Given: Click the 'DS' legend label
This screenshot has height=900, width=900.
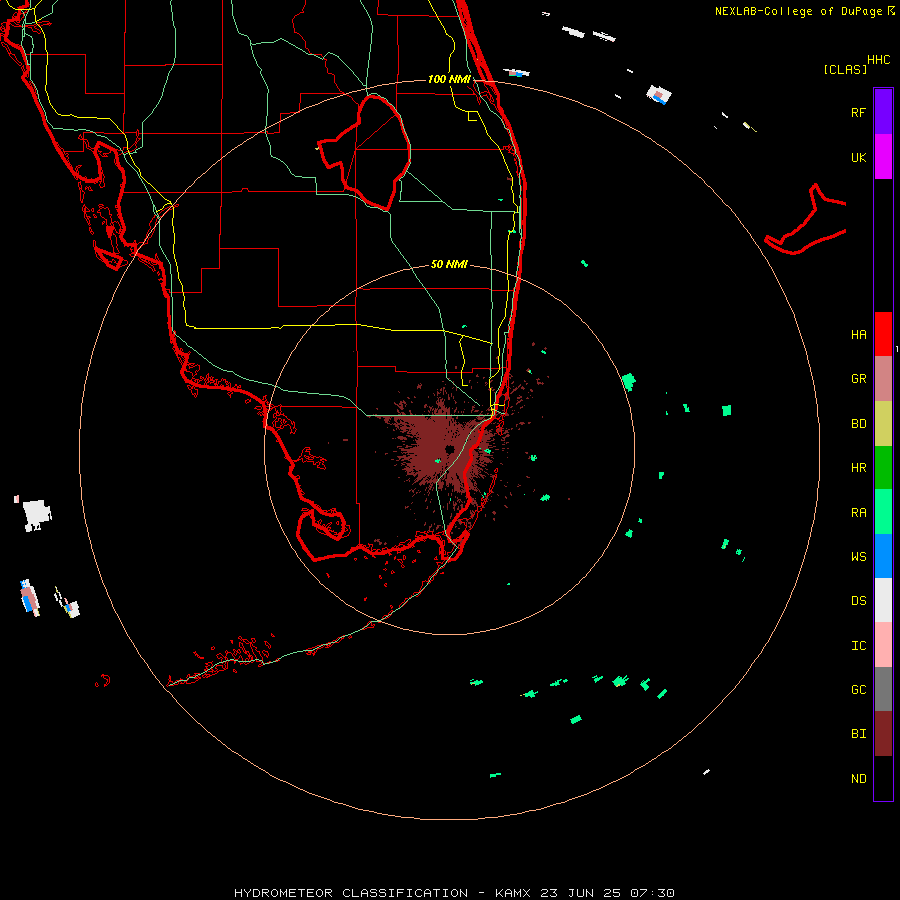Looking at the screenshot, I should [858, 601].
